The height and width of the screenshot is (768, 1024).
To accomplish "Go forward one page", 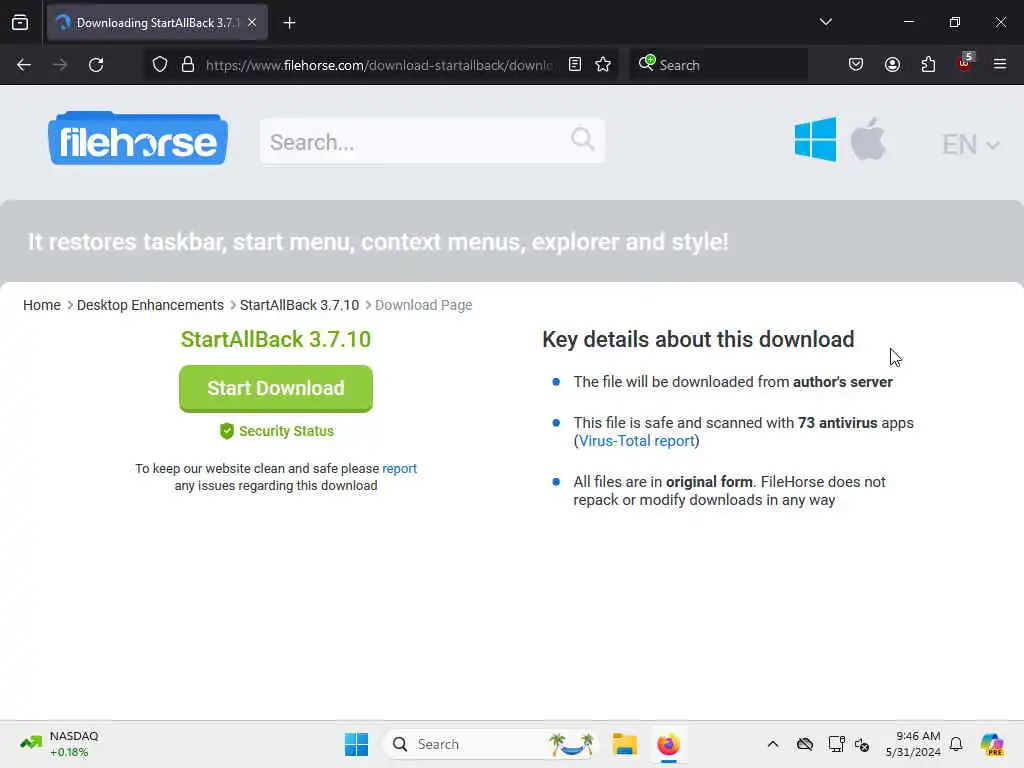I will (60, 65).
